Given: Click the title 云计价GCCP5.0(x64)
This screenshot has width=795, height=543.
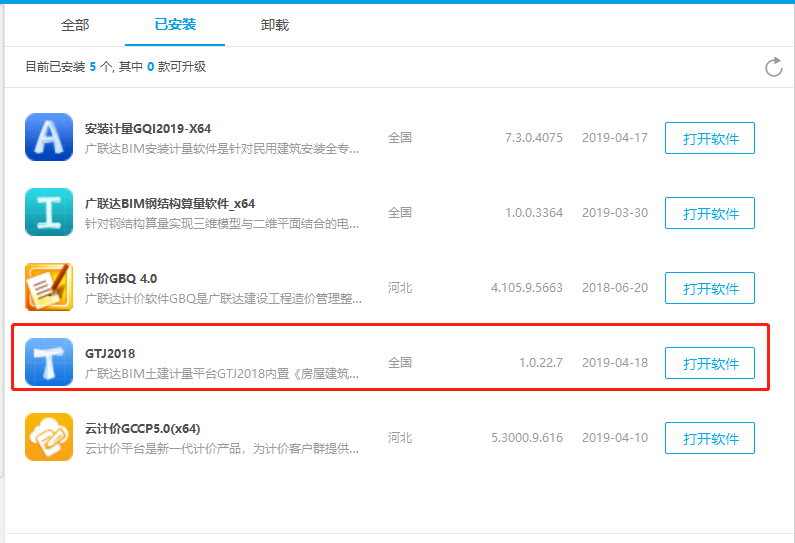Looking at the screenshot, I should coord(142,429).
